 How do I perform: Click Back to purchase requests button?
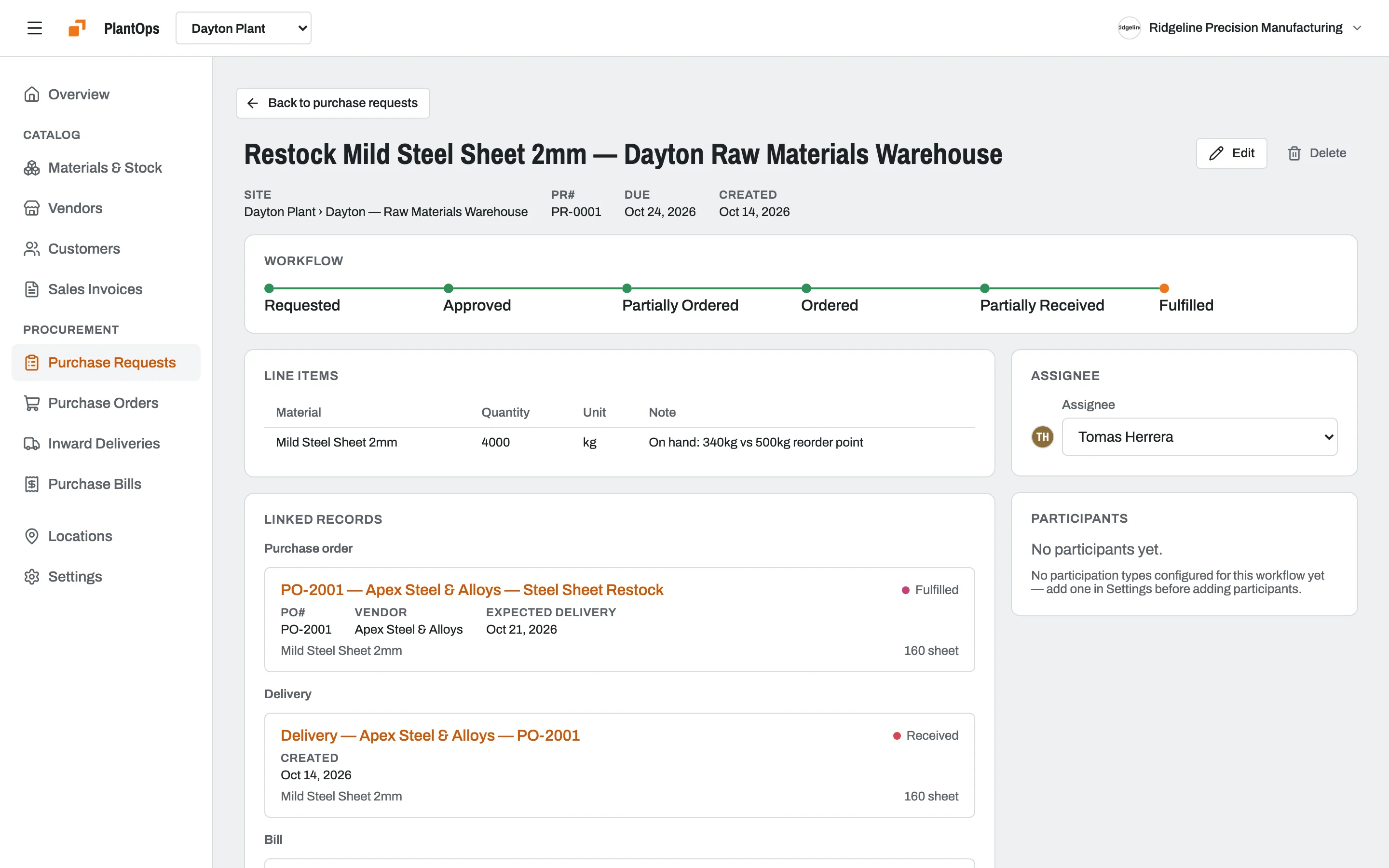[333, 103]
